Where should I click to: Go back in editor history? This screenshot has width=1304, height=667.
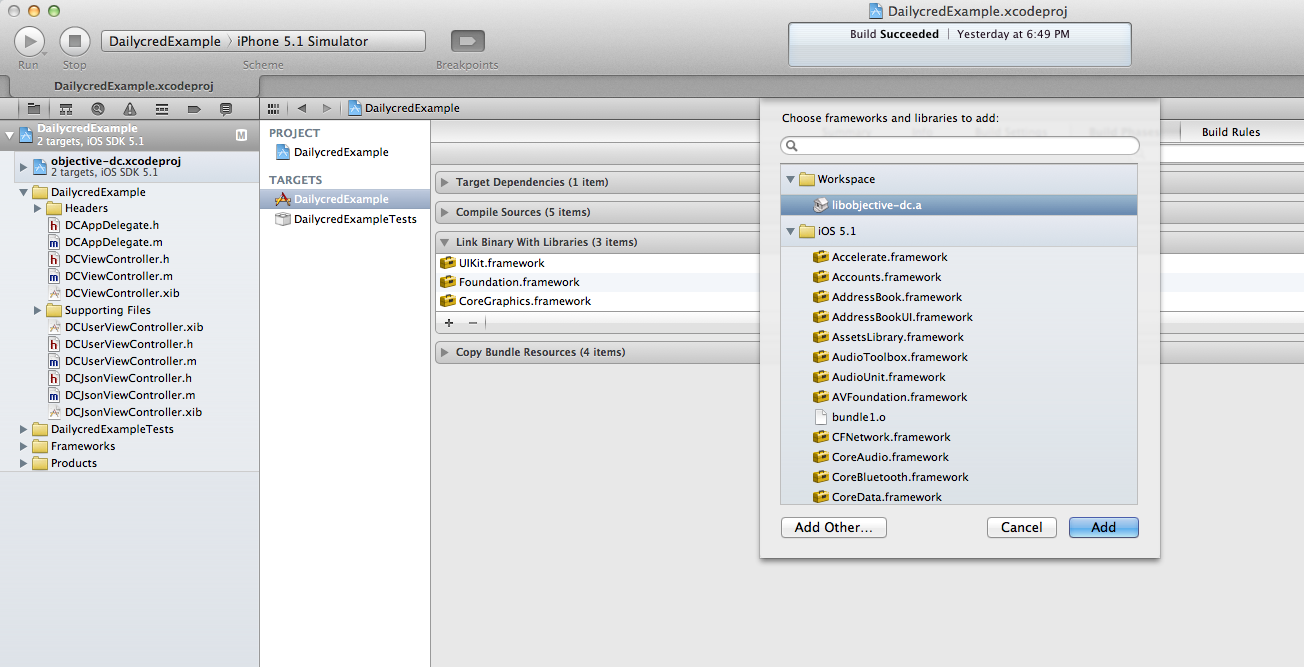302,108
